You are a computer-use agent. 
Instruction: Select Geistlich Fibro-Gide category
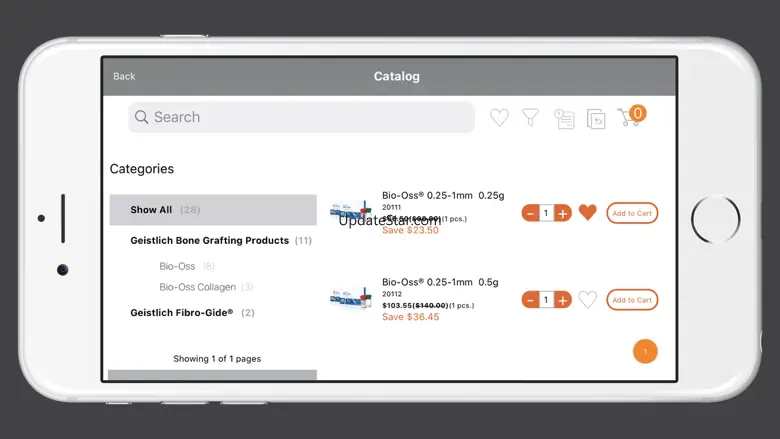192,313
